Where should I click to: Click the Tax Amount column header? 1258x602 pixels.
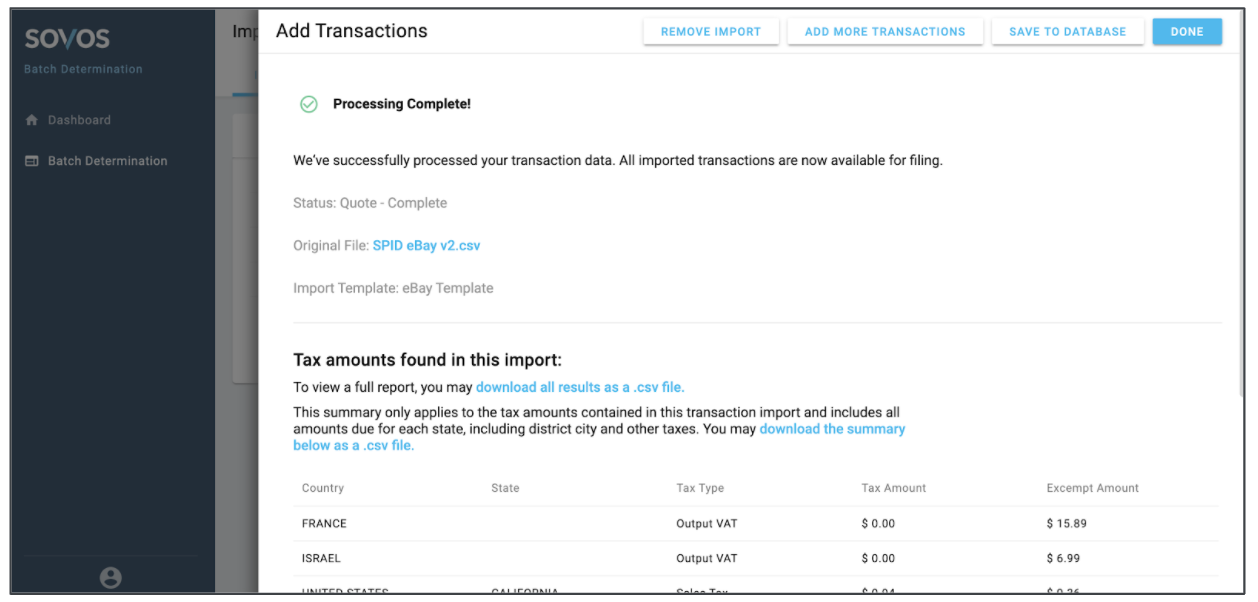point(893,488)
